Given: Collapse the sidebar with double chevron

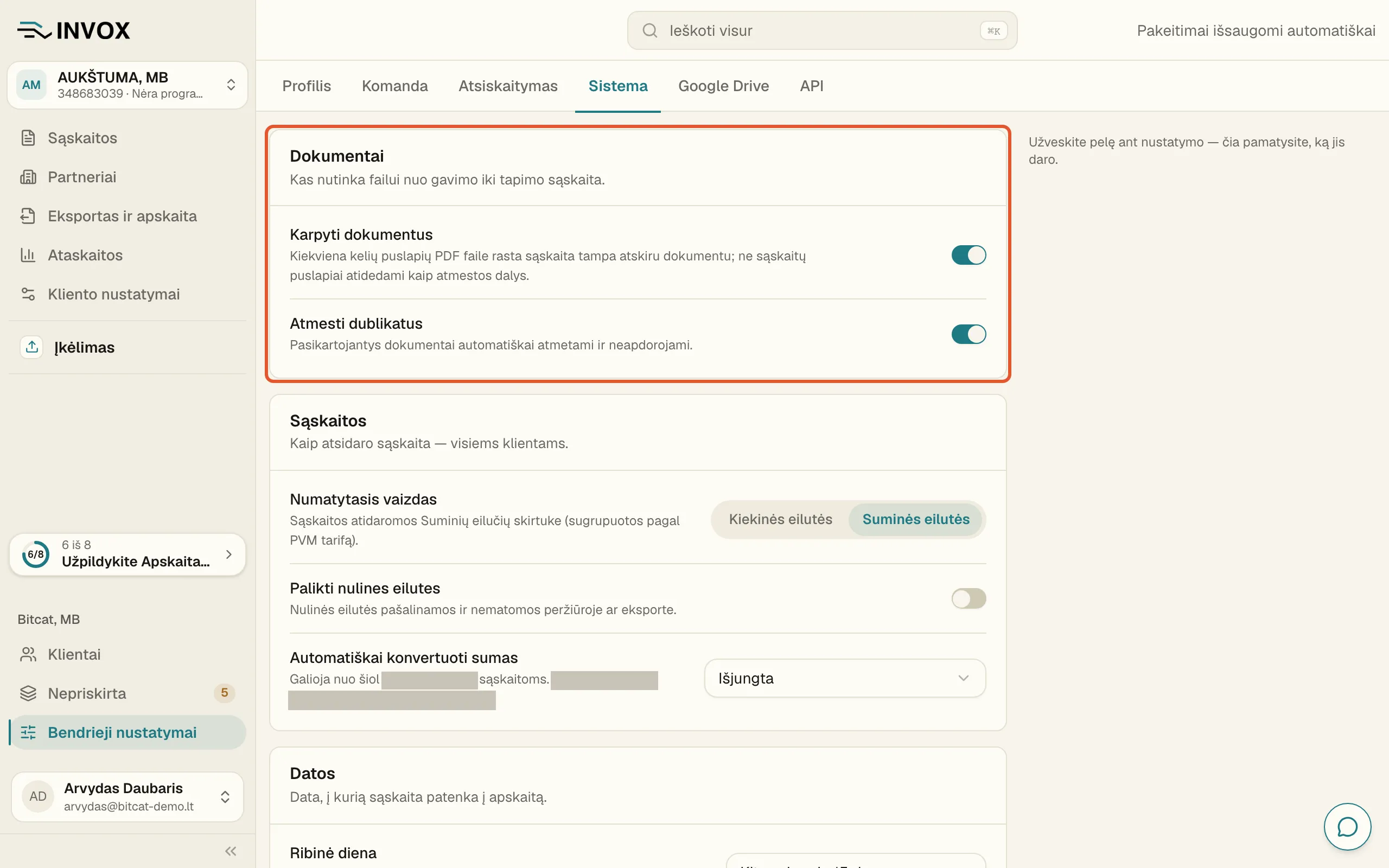Looking at the screenshot, I should pyautogui.click(x=231, y=851).
